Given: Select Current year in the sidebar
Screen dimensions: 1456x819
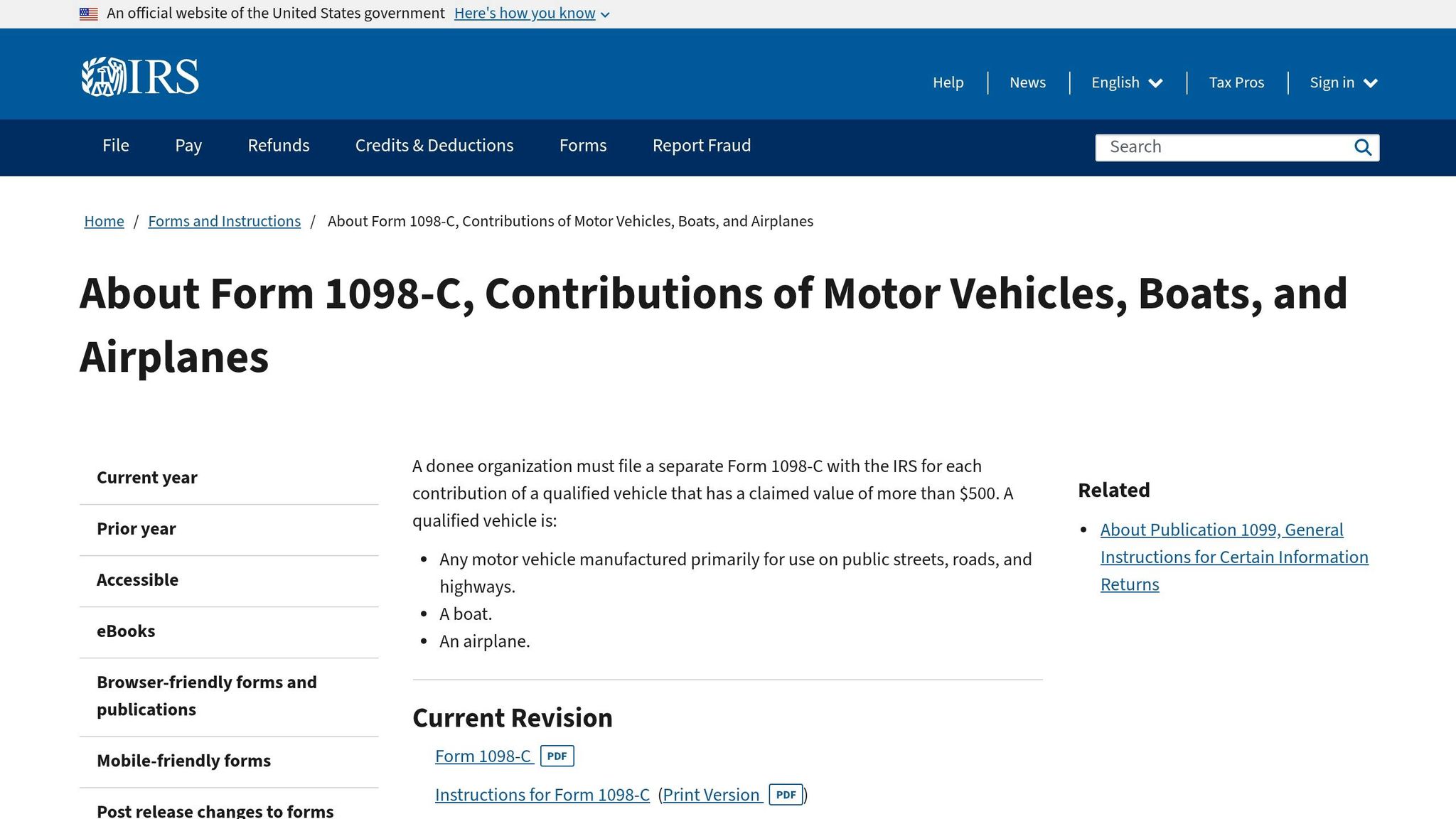Looking at the screenshot, I should [x=229, y=478].
